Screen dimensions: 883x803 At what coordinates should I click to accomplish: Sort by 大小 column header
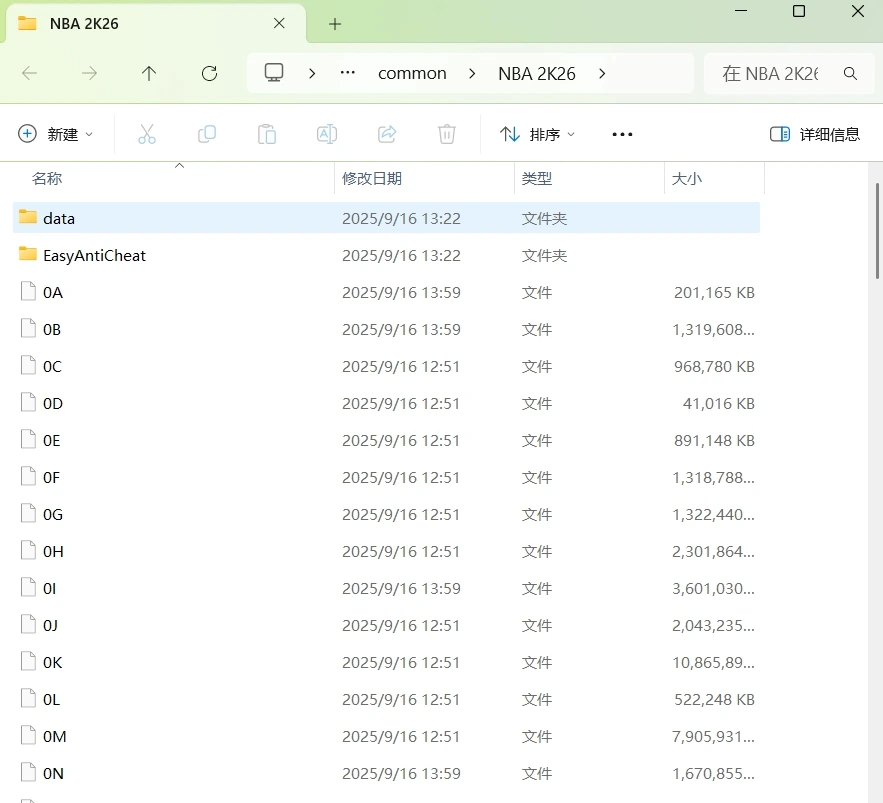point(687,179)
